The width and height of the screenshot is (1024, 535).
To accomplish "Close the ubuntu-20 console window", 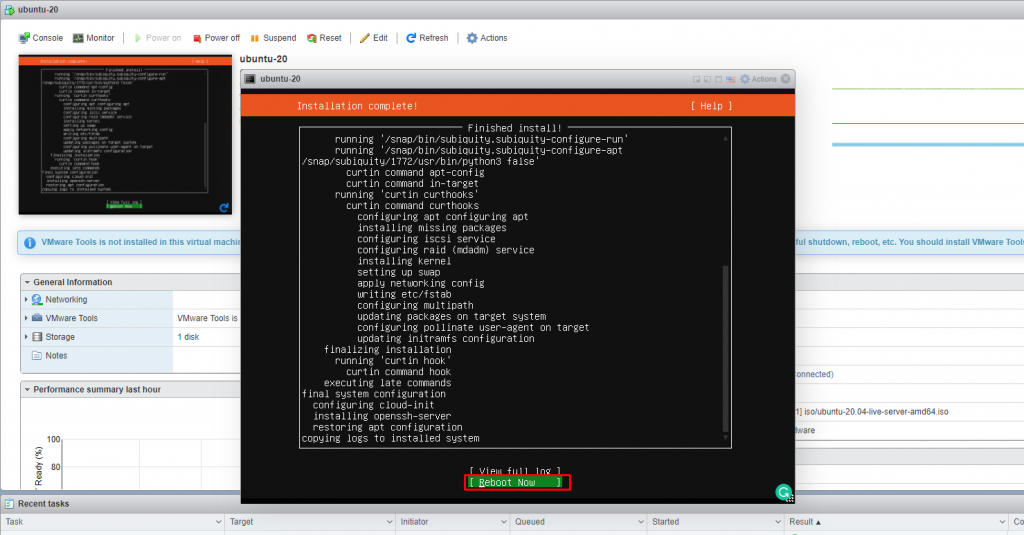I will pyautogui.click(x=786, y=79).
